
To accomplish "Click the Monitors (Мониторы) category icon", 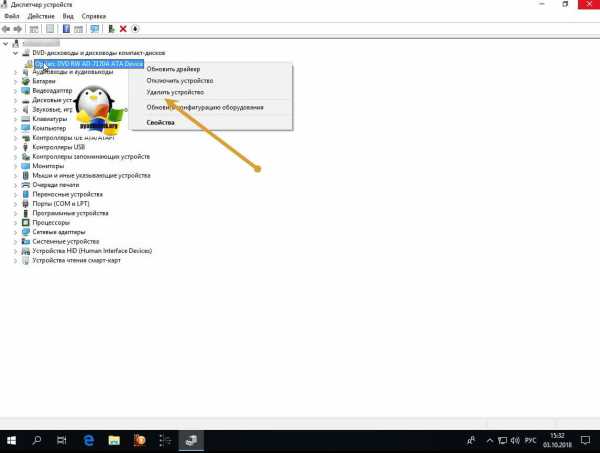I will tap(26, 166).
